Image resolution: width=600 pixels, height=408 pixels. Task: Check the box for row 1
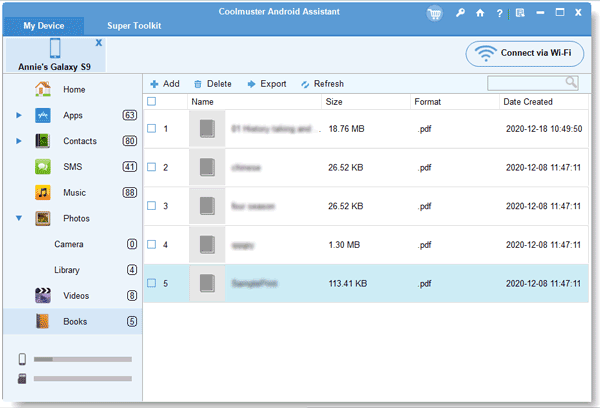pyautogui.click(x=152, y=129)
